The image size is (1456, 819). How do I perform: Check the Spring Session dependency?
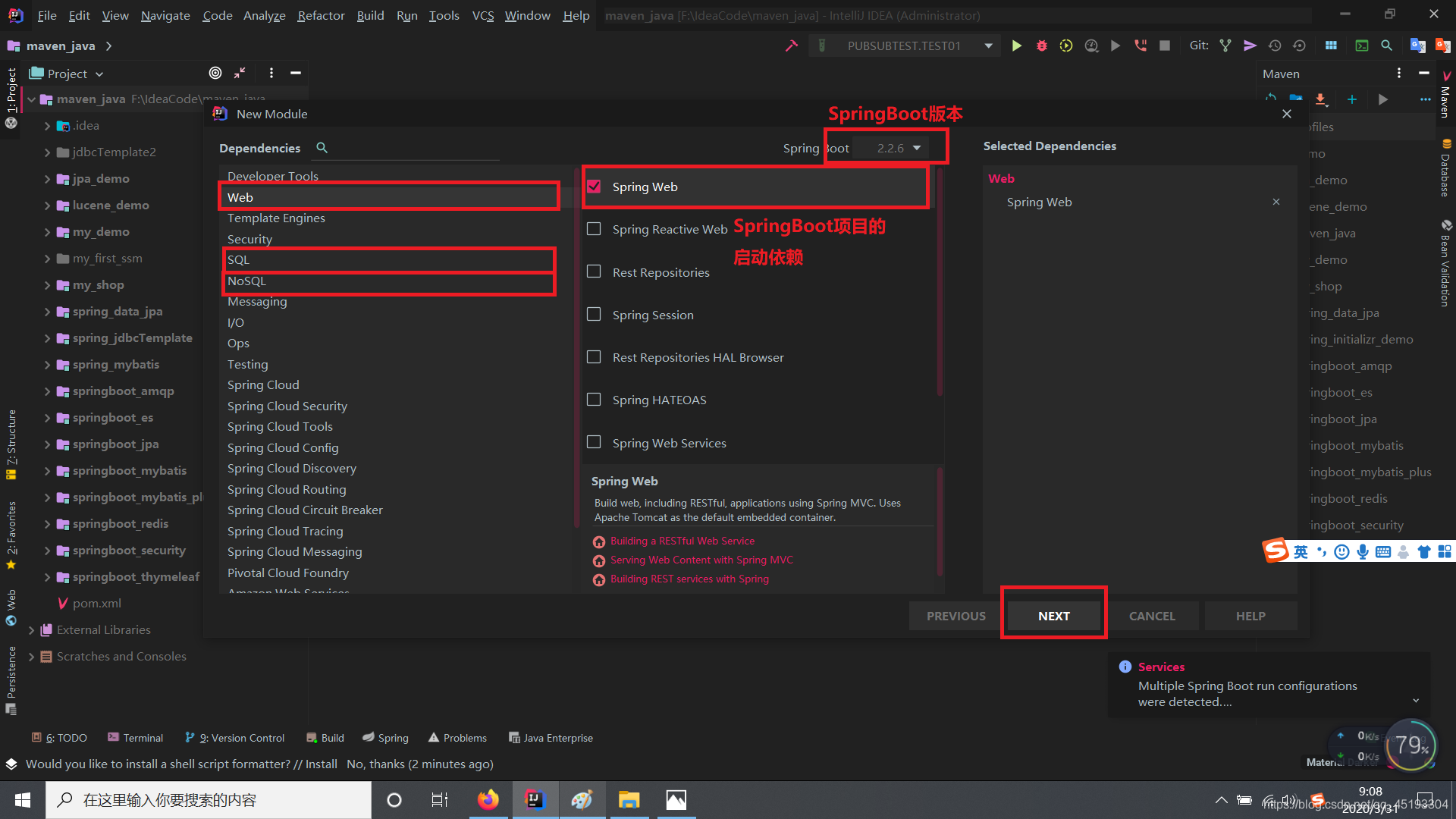[x=594, y=315]
